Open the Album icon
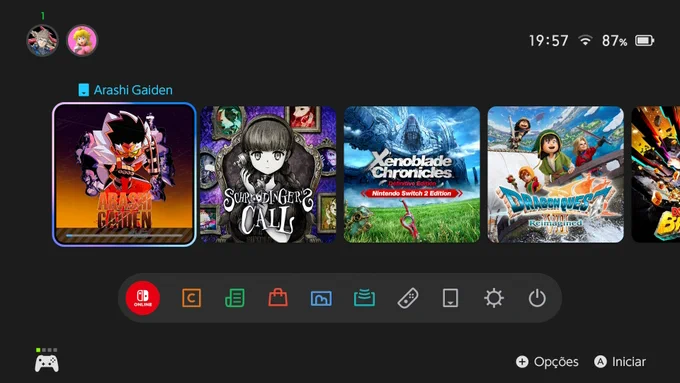This screenshot has height=383, width=680. 321,298
